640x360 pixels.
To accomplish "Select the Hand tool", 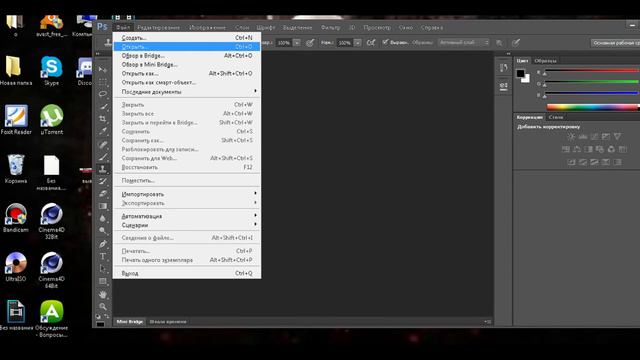I will point(102,294).
